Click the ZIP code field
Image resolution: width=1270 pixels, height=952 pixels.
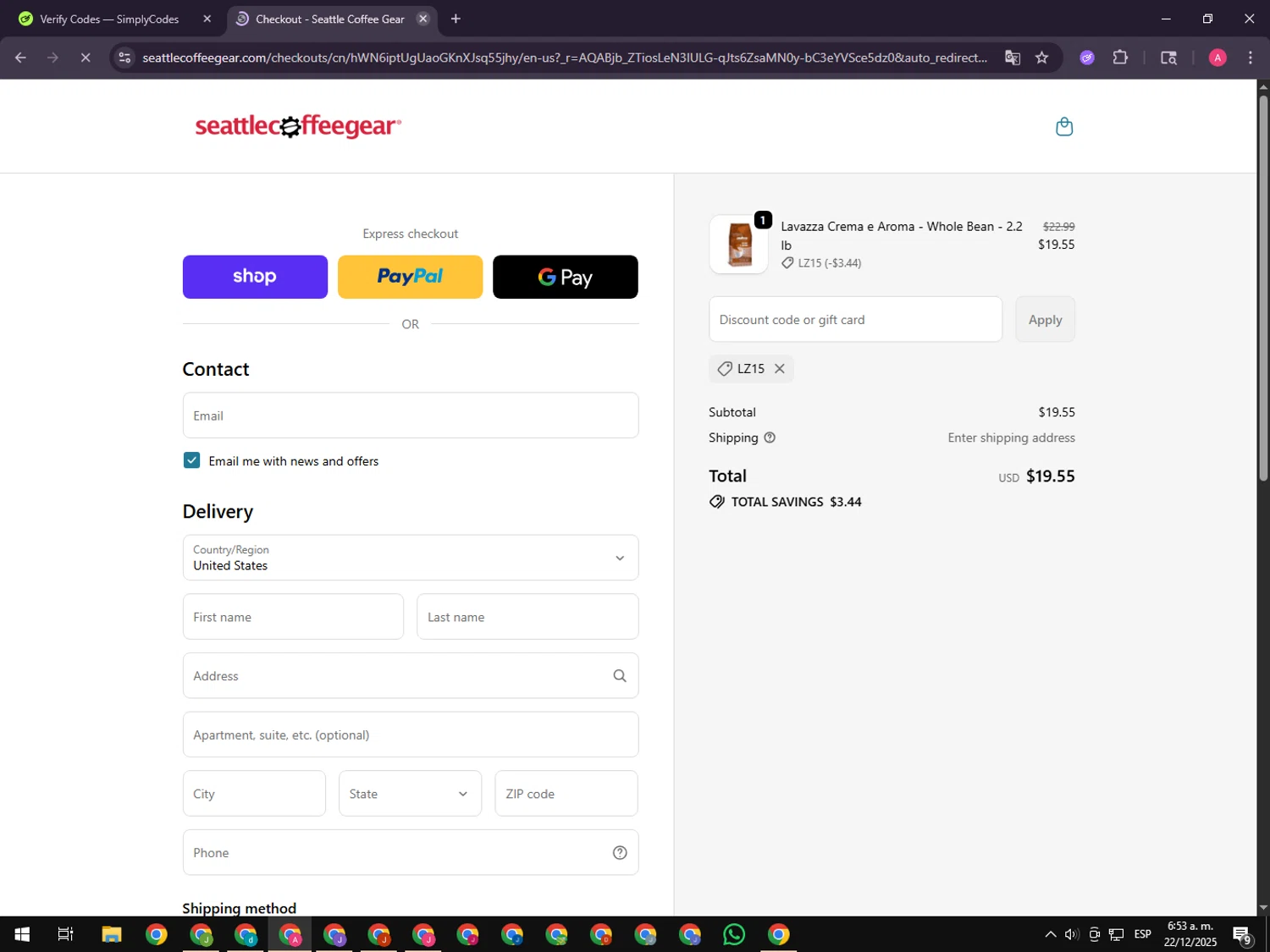click(566, 794)
